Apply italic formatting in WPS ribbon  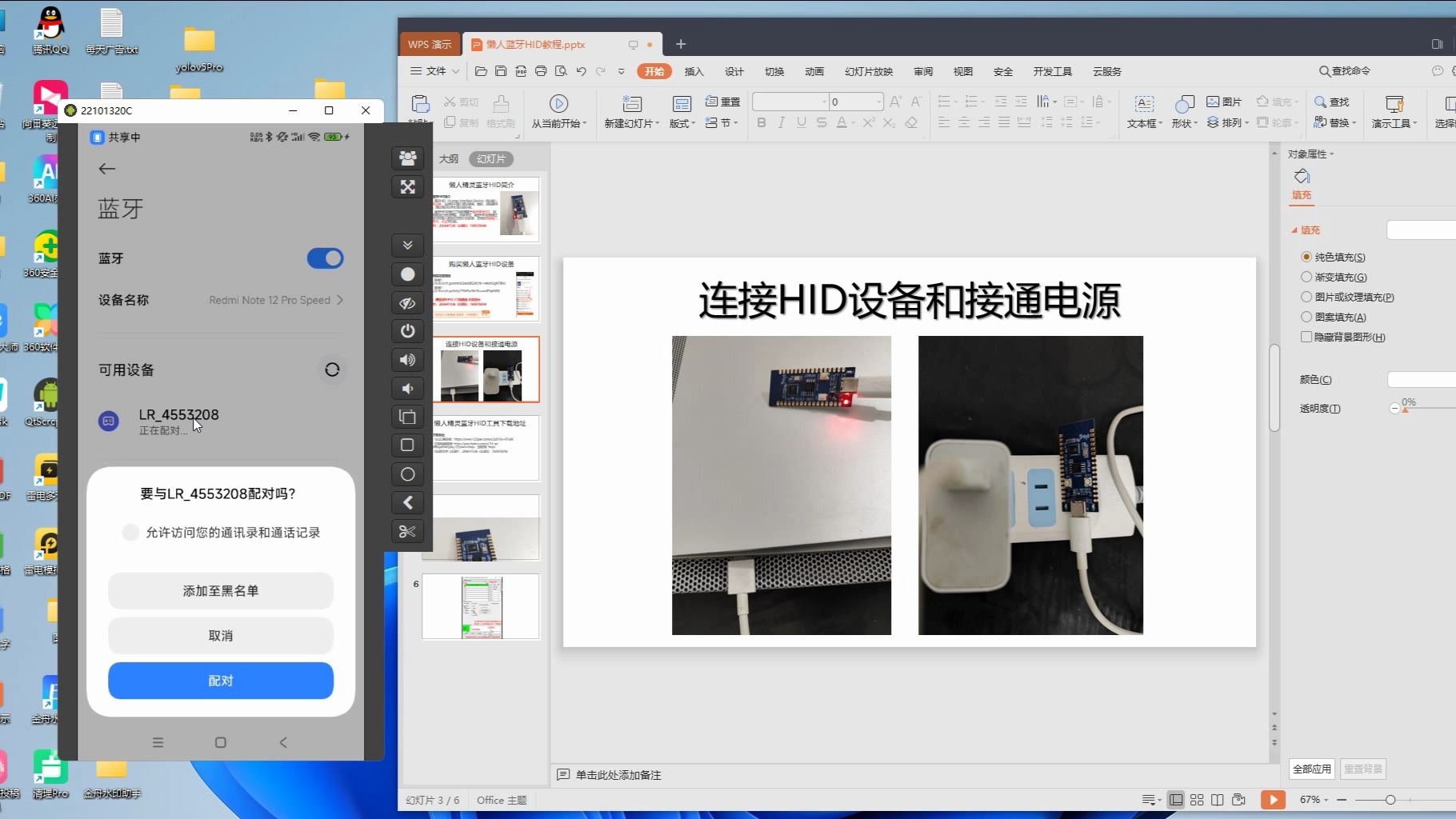click(x=782, y=122)
